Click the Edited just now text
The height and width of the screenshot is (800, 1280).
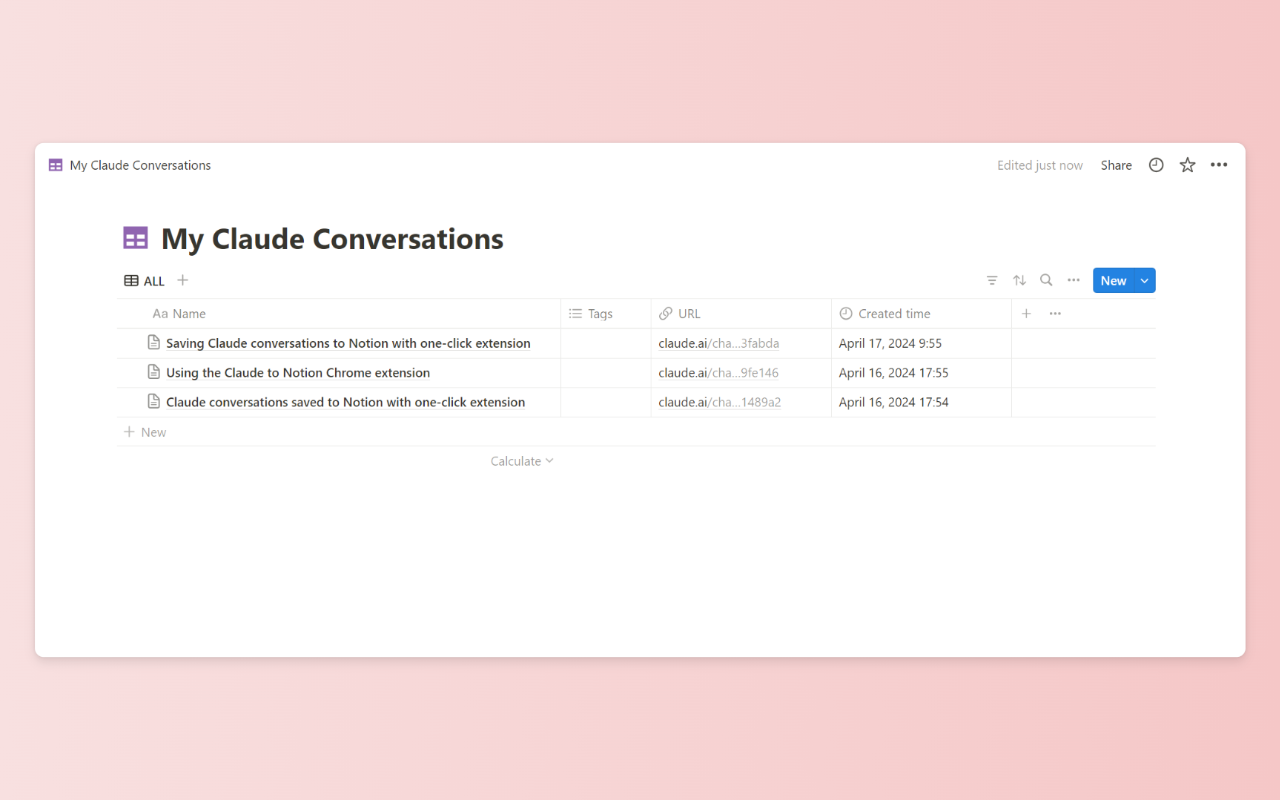pos(1040,165)
